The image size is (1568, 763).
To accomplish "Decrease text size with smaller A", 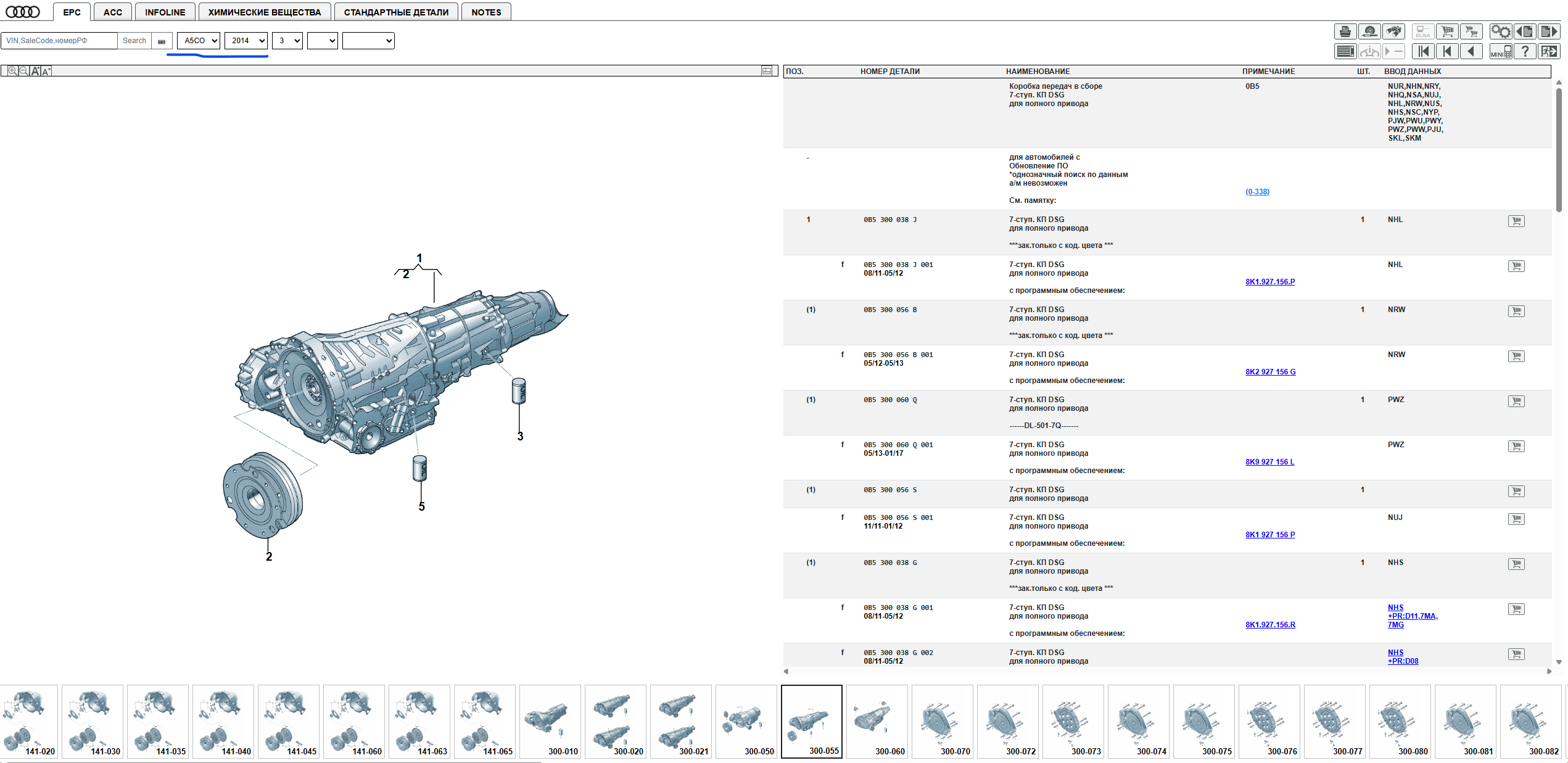I will (46, 72).
